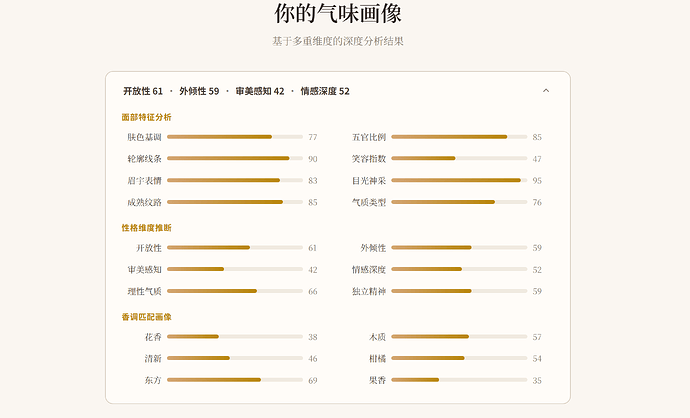
Task: Click the 轮廓线条 label
Action: (144, 159)
